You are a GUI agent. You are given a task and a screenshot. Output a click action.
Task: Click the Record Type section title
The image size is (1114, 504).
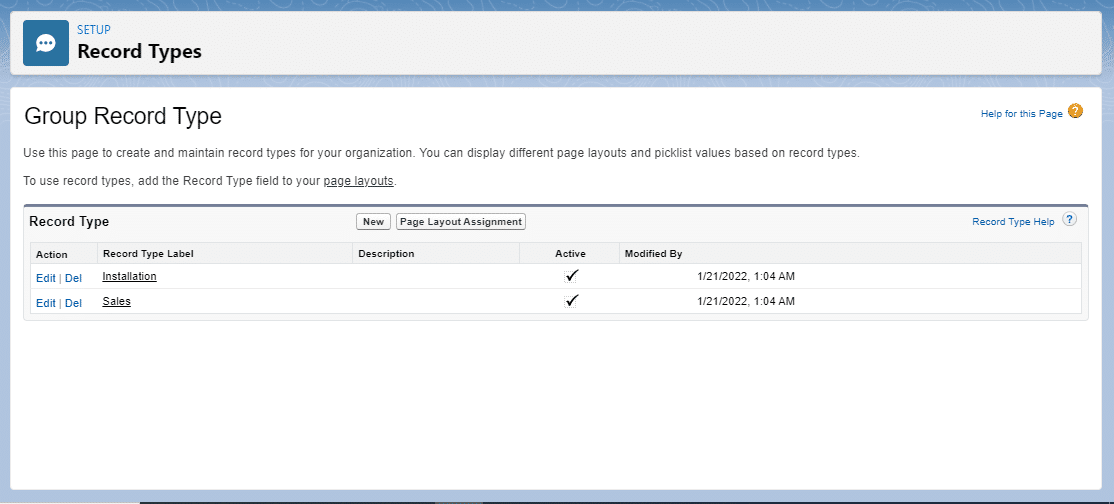(69, 221)
